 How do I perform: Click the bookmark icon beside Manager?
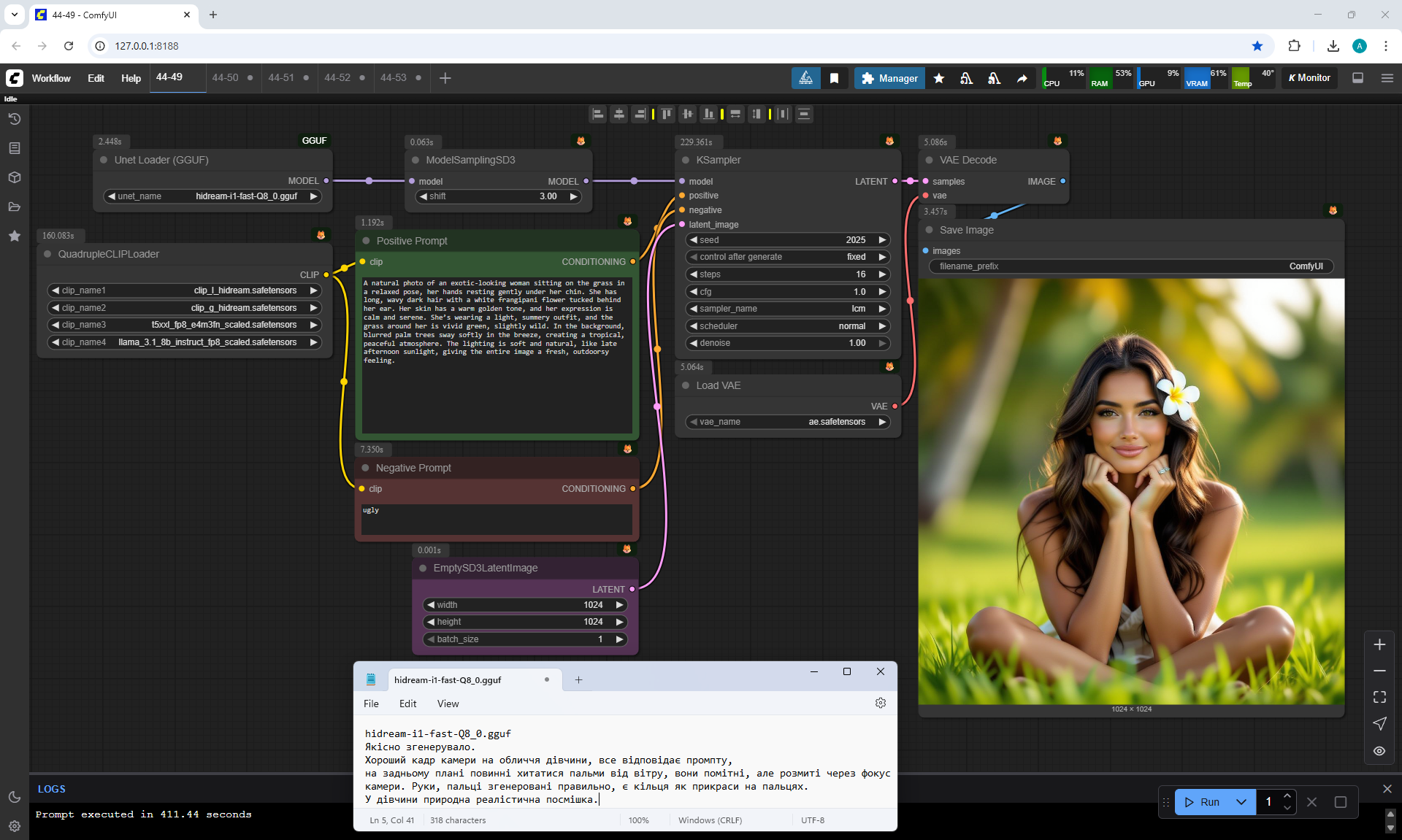point(834,78)
